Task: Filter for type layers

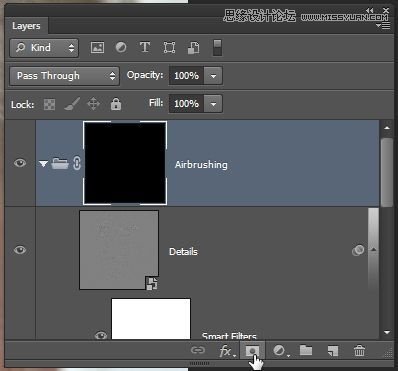Action: coord(145,47)
